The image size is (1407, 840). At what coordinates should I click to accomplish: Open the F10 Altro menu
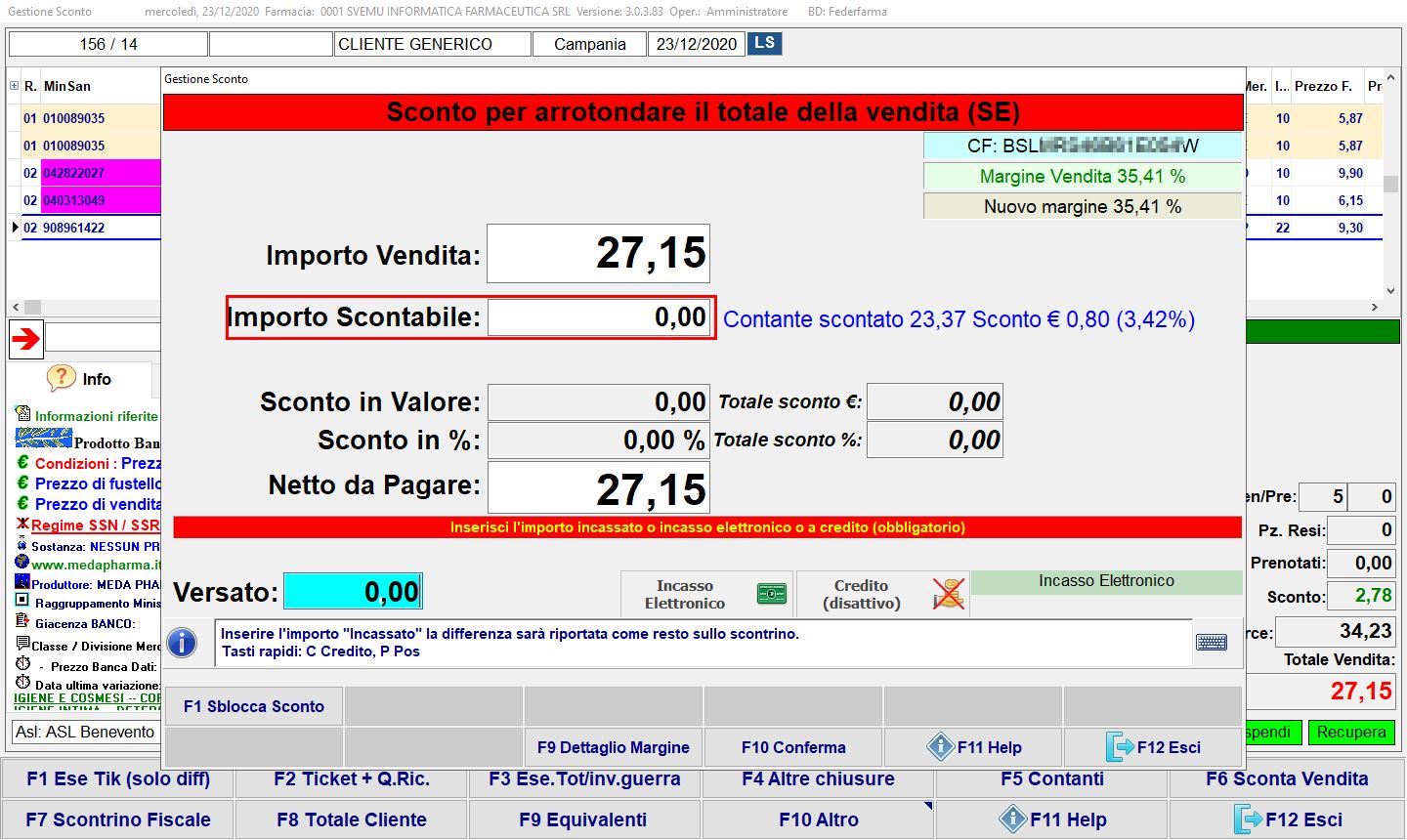click(x=819, y=819)
